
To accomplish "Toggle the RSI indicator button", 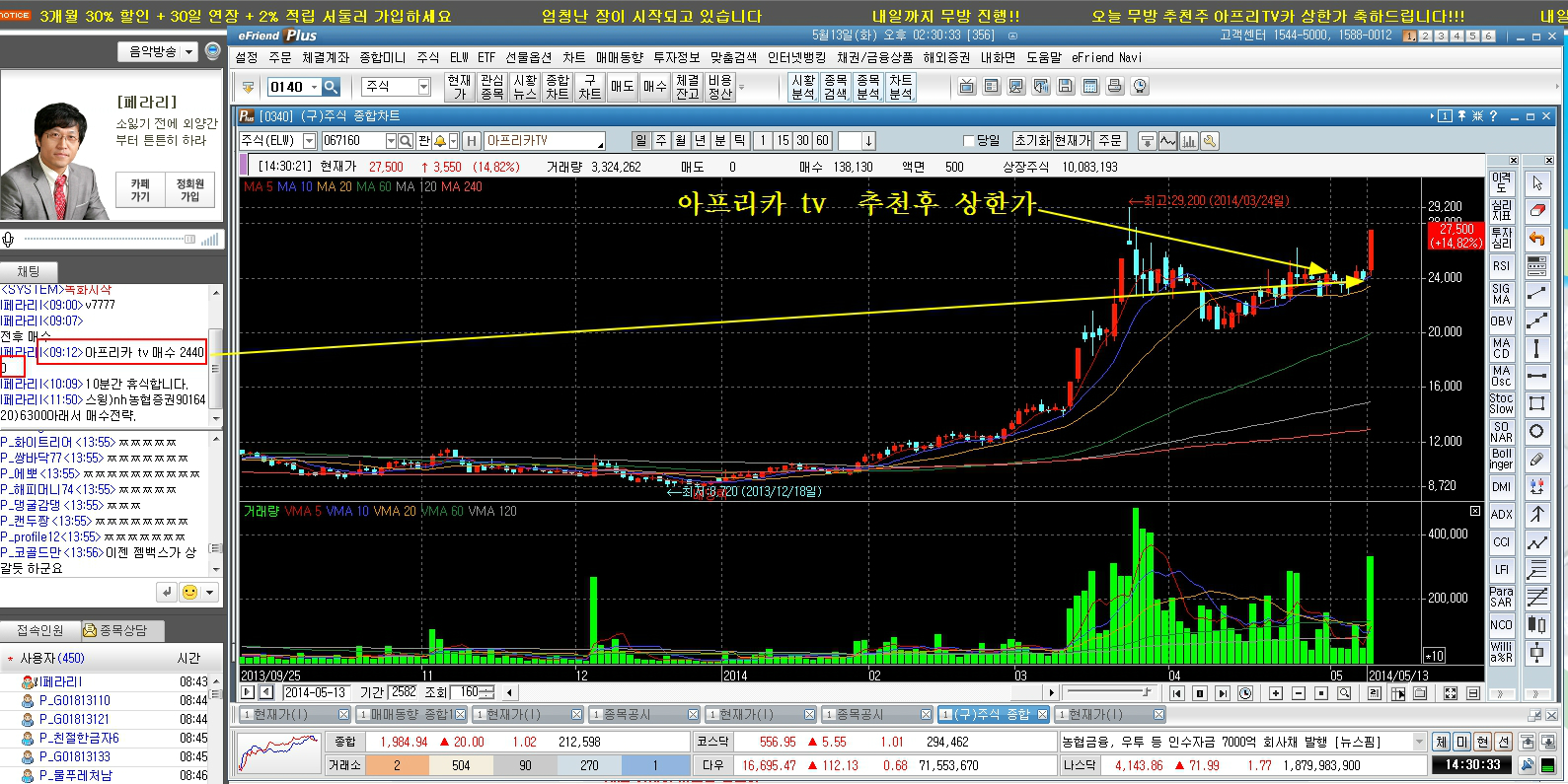I will (x=1501, y=266).
